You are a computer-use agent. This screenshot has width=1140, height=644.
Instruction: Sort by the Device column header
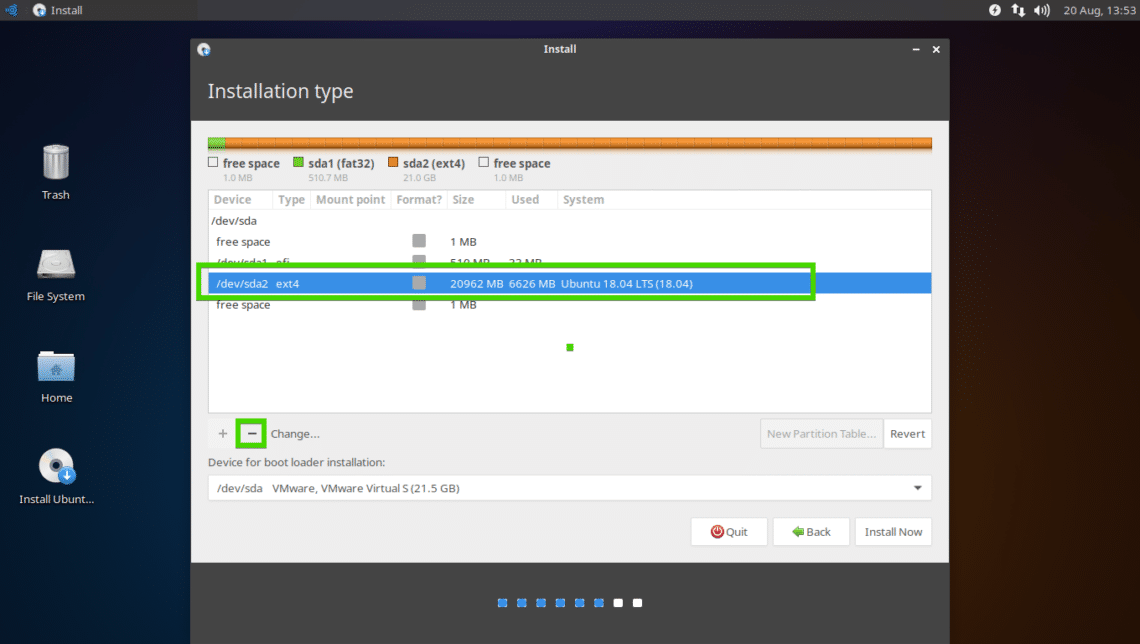pyautogui.click(x=240, y=200)
